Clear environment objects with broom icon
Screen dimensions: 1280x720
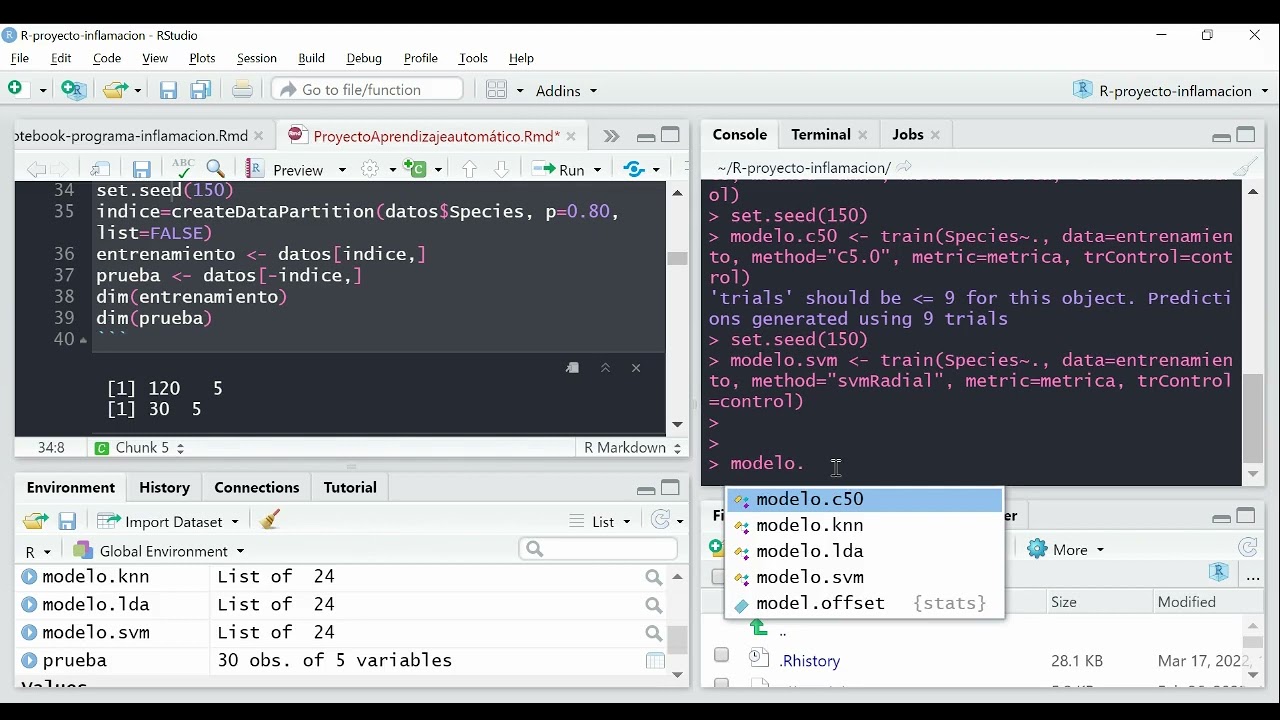point(269,520)
